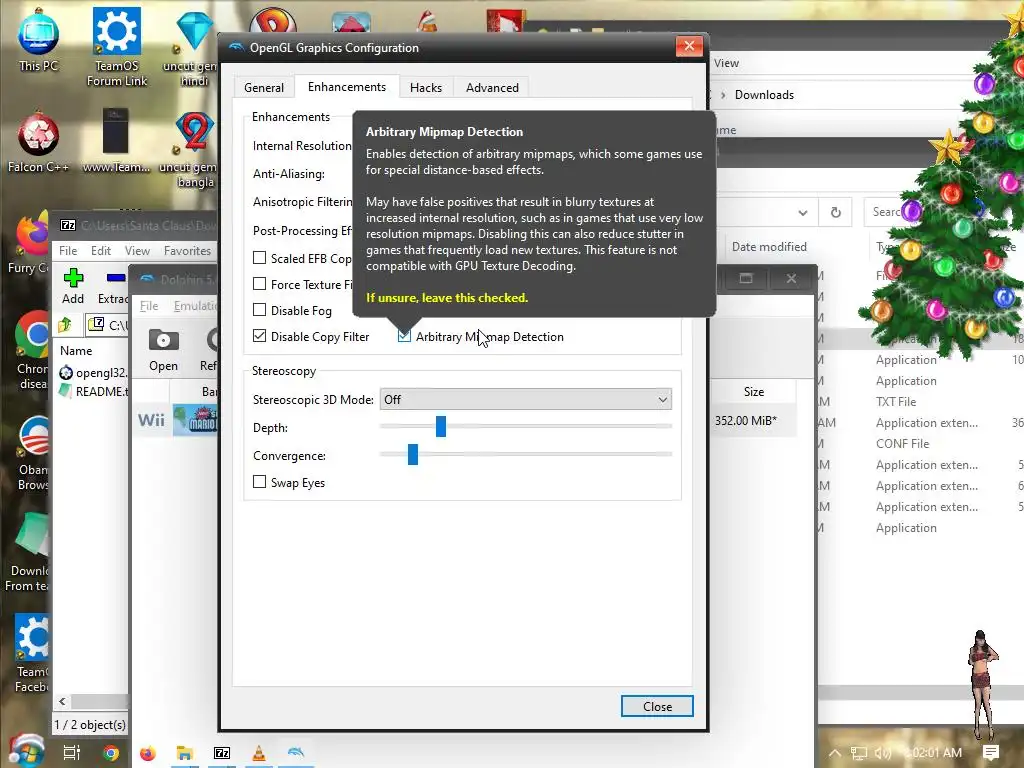Select the Enhancements tab
This screenshot has width=1024, height=768.
(x=347, y=87)
